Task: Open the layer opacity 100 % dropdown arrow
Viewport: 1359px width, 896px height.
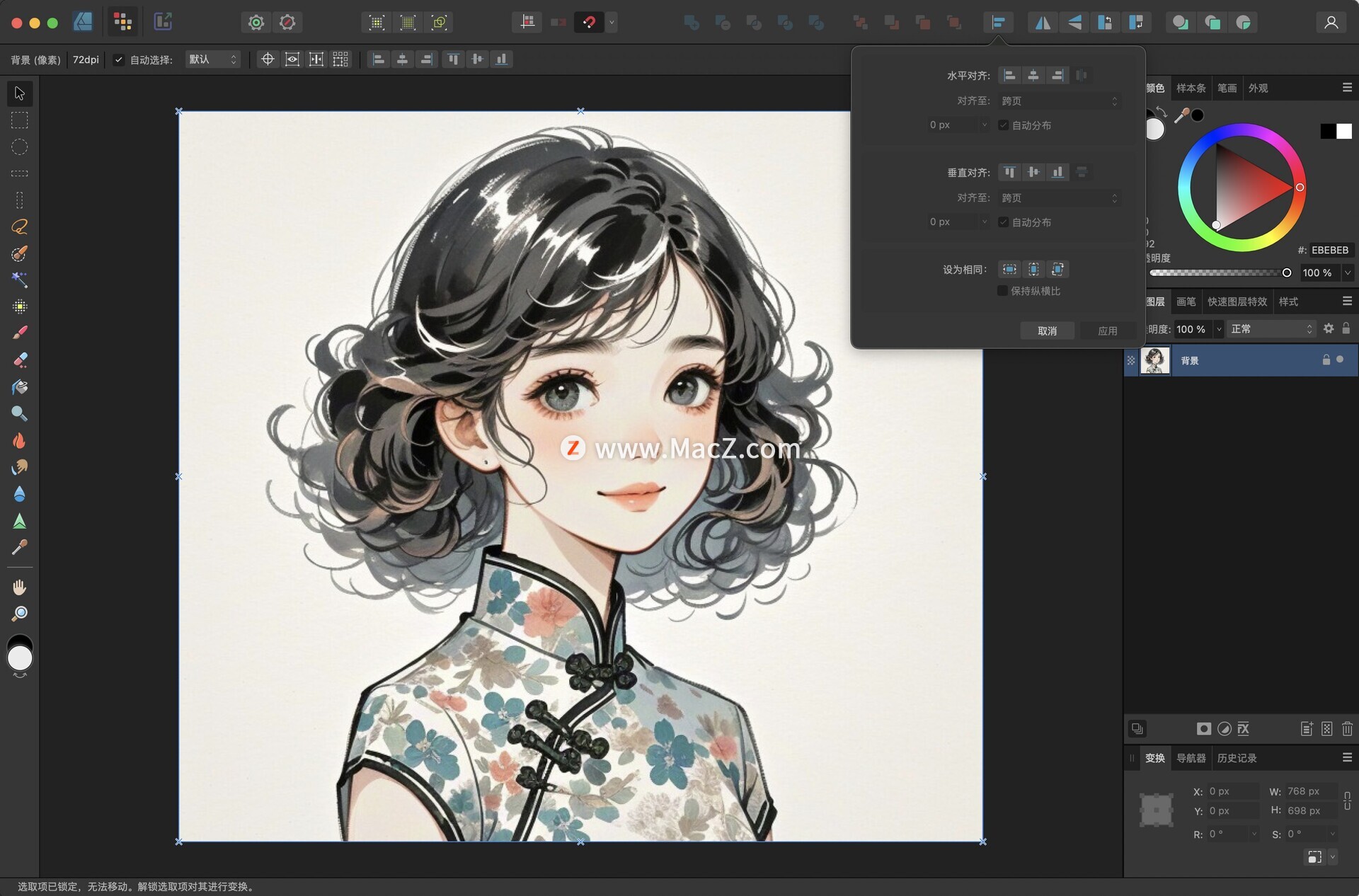Action: click(1219, 329)
